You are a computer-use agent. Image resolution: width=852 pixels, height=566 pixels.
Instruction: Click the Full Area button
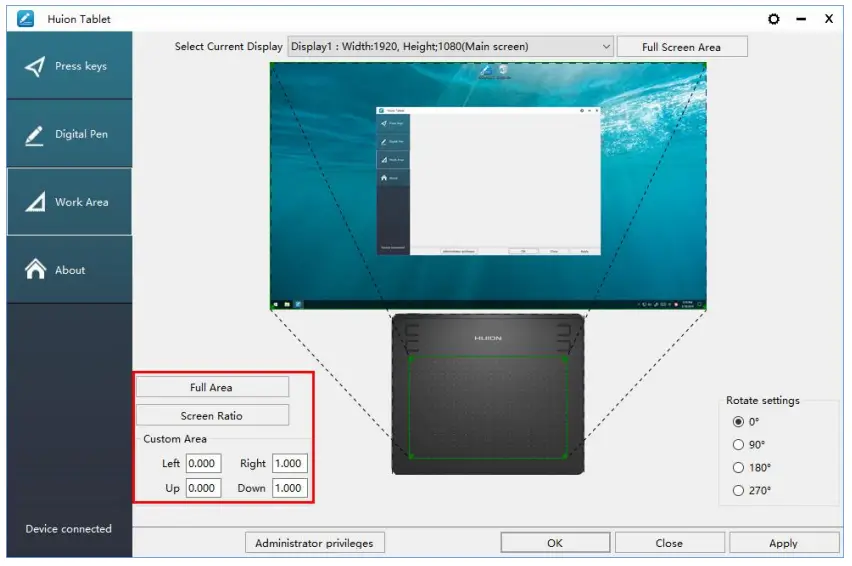(212, 387)
